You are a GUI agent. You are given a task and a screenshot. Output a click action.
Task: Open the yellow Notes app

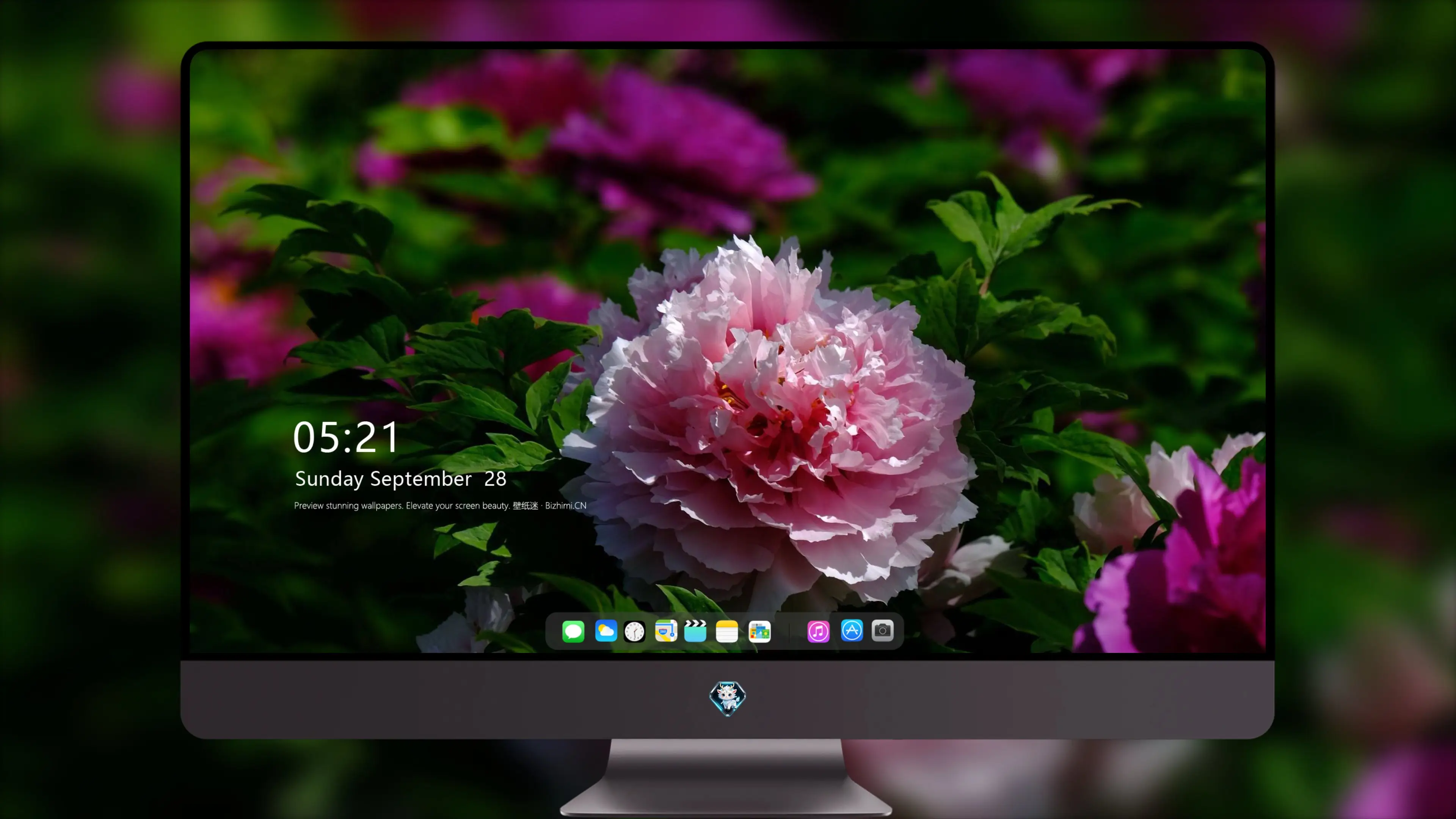[727, 631]
